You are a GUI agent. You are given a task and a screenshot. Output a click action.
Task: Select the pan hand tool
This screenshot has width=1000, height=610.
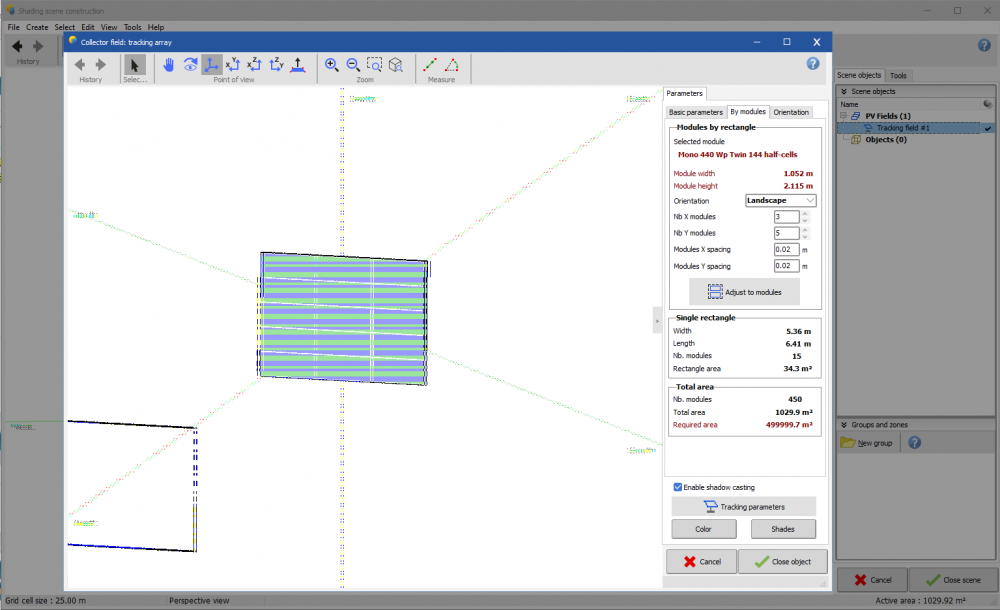click(x=169, y=65)
